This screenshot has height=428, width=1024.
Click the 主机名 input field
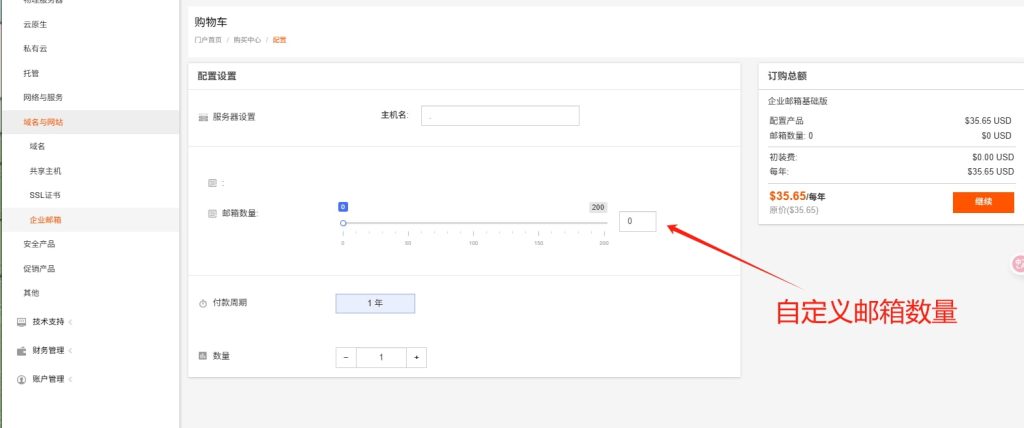tap(500, 116)
